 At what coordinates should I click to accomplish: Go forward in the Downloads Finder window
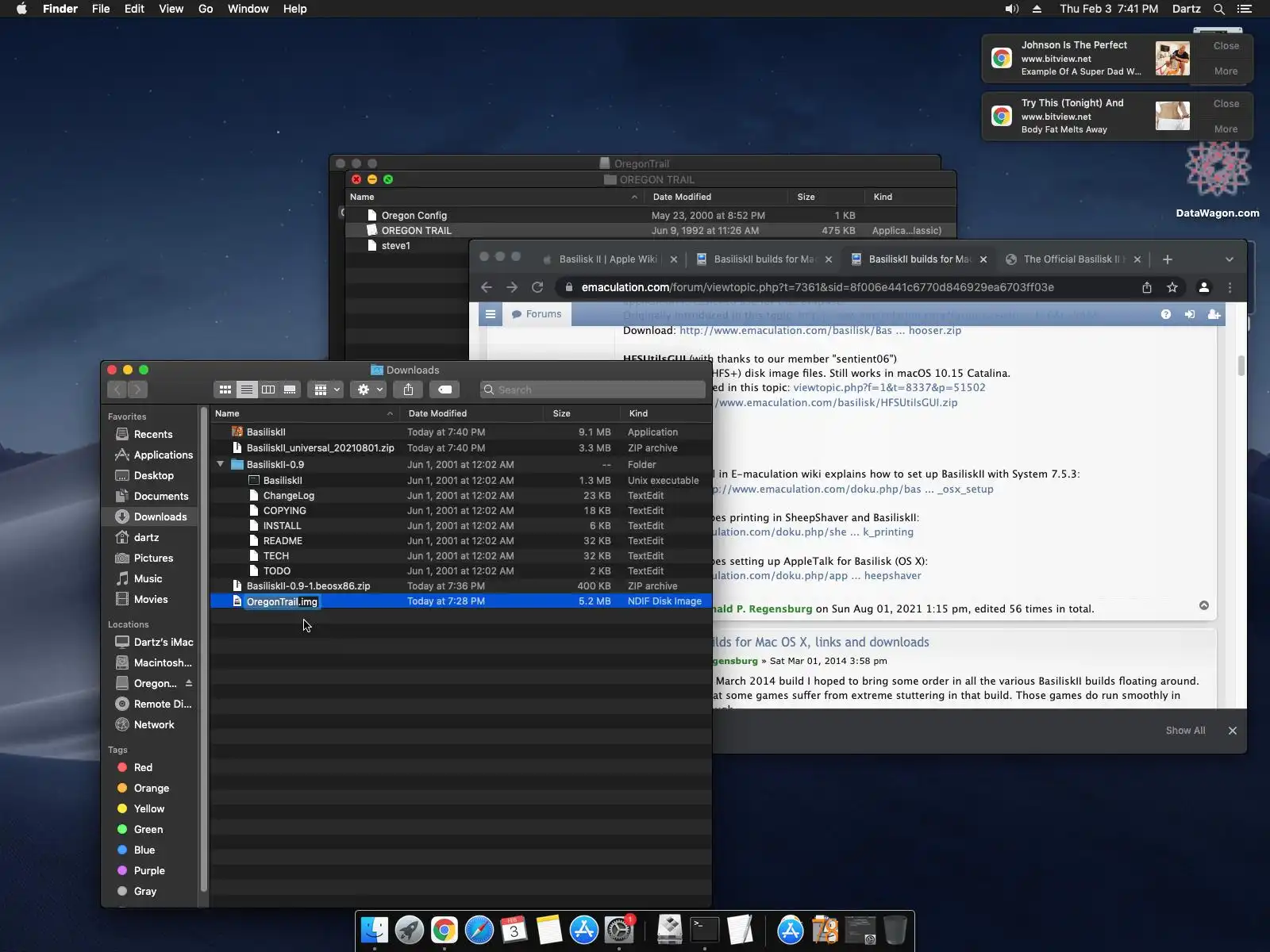point(137,390)
